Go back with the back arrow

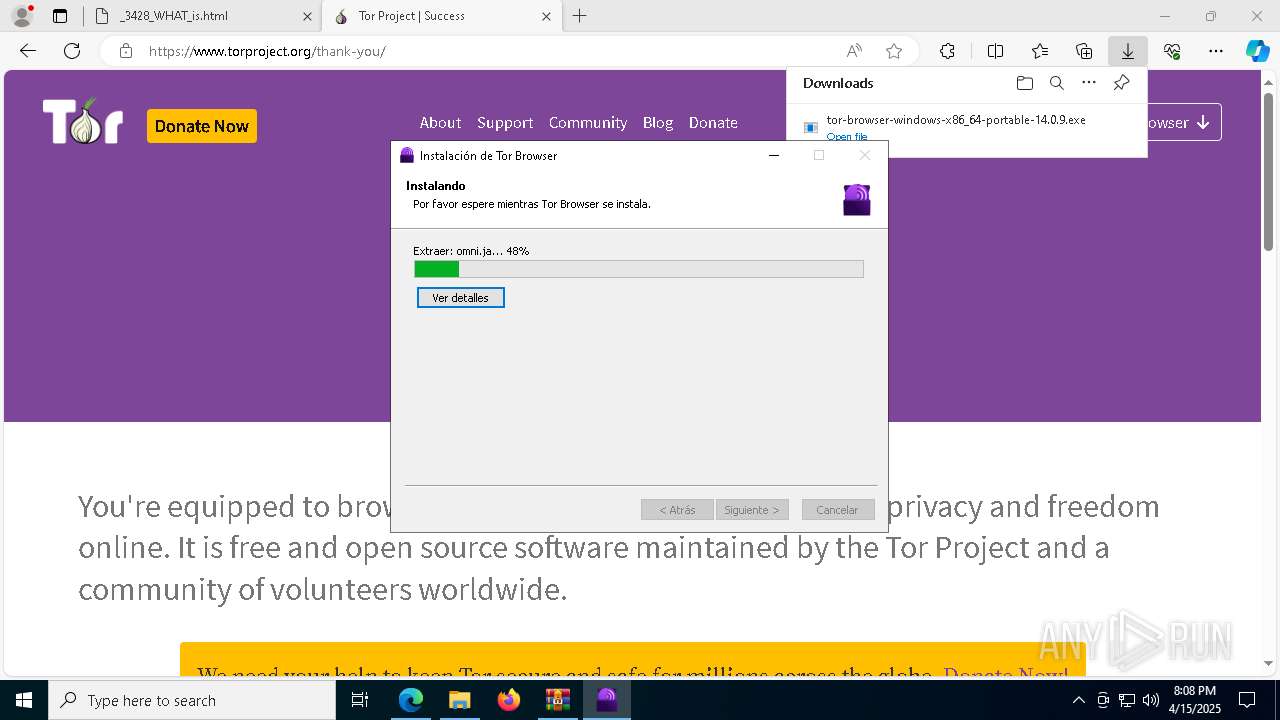28,51
